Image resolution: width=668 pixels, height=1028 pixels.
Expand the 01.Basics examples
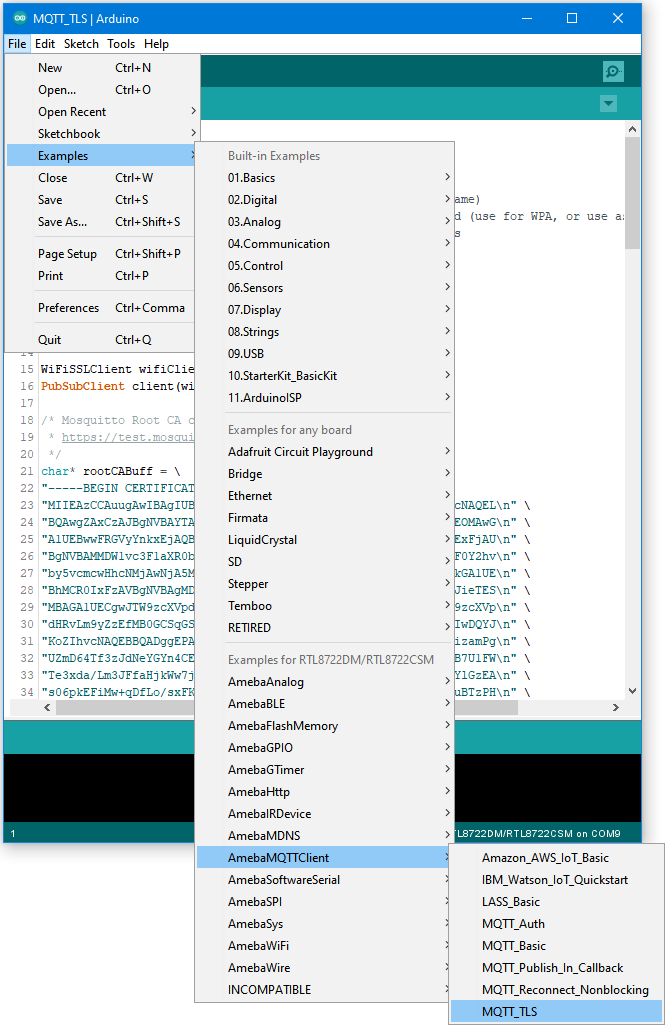tap(324, 178)
